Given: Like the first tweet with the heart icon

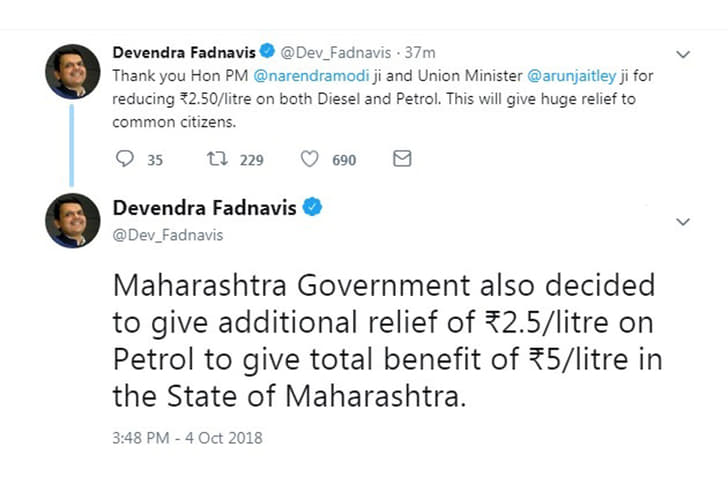Looking at the screenshot, I should point(310,159).
